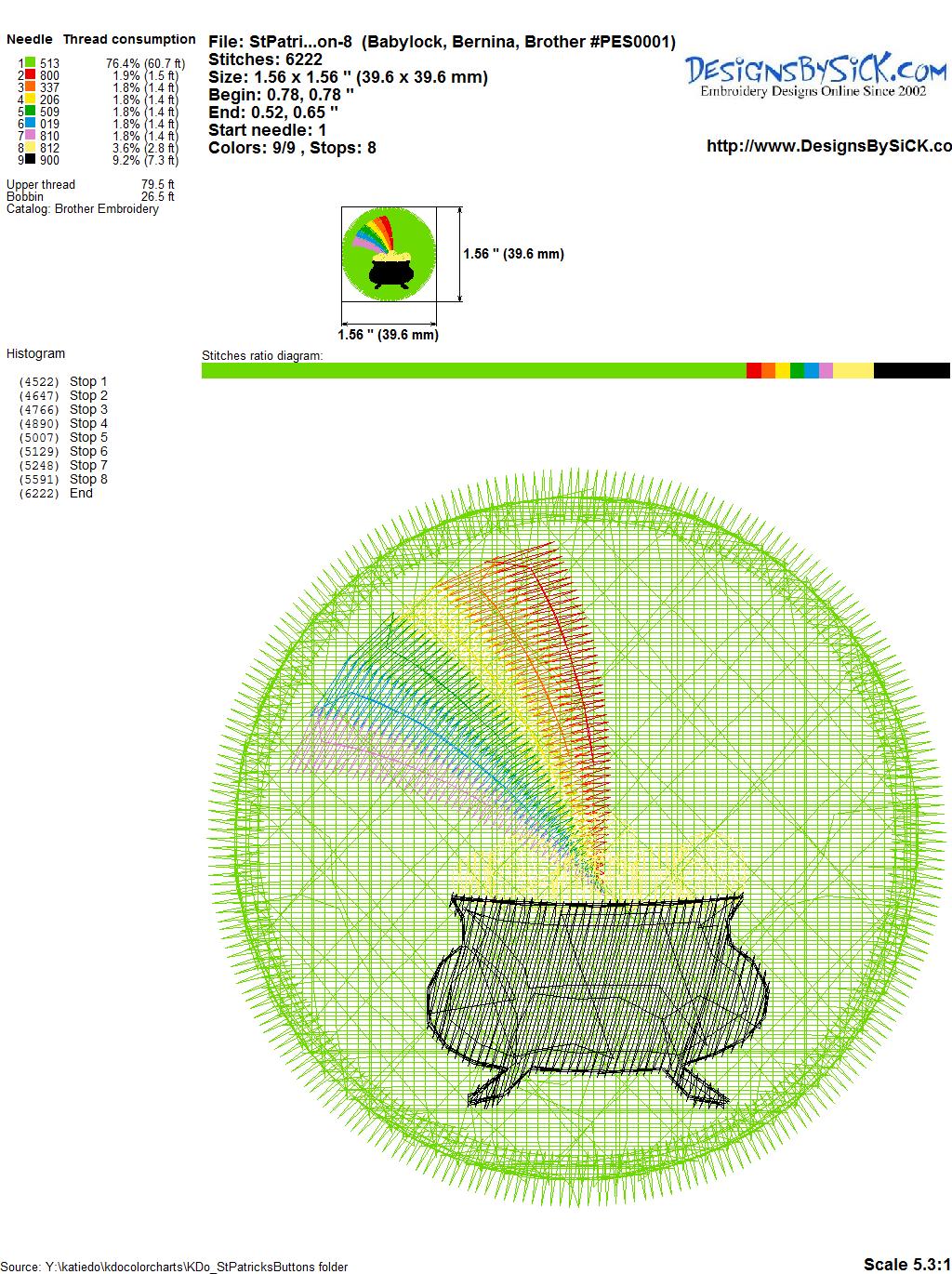The image size is (952, 1274).
Task: Follow the http://www.DesignsBySiCK.co URL
Action: [828, 146]
